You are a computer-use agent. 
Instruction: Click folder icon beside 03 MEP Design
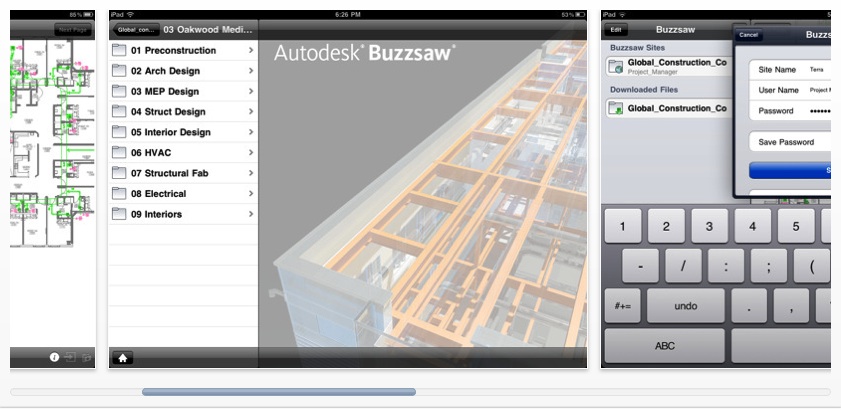[x=119, y=91]
